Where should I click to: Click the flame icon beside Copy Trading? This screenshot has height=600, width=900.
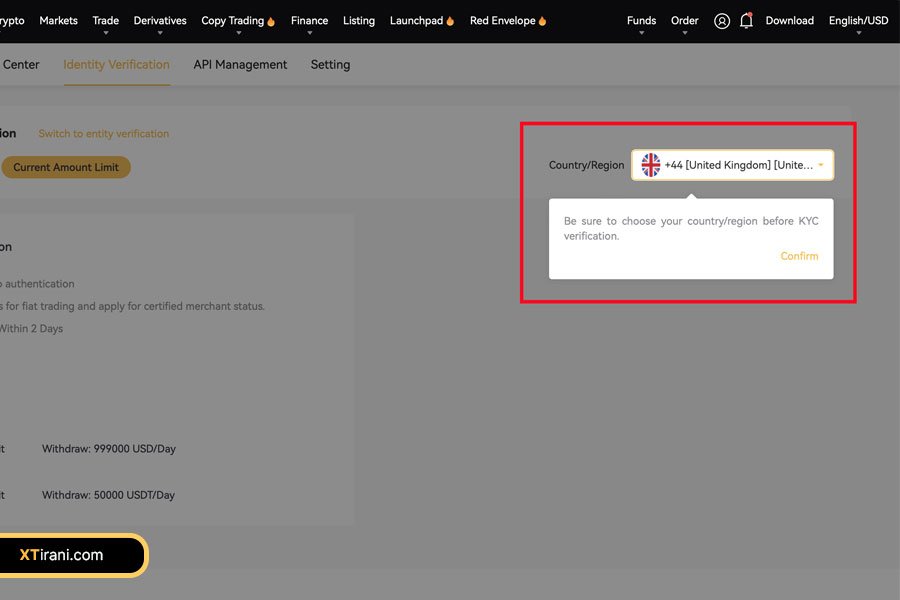pos(271,21)
